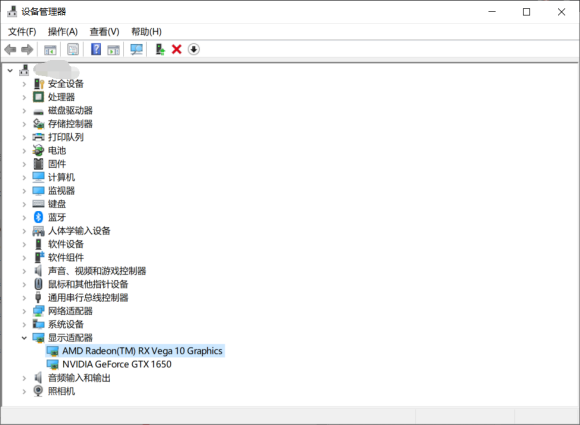This screenshot has width=580, height=425.
Task: Expand the 蓝牙 category
Action: coord(24,217)
